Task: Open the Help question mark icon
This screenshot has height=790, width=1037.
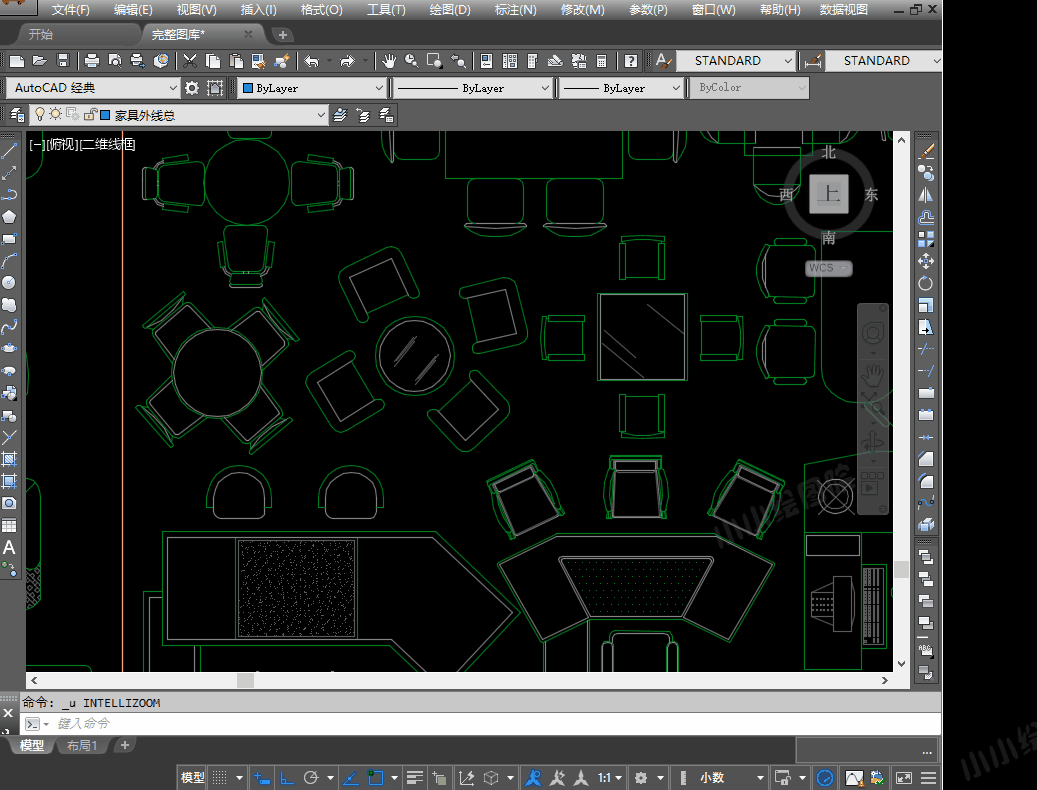Action: click(631, 61)
